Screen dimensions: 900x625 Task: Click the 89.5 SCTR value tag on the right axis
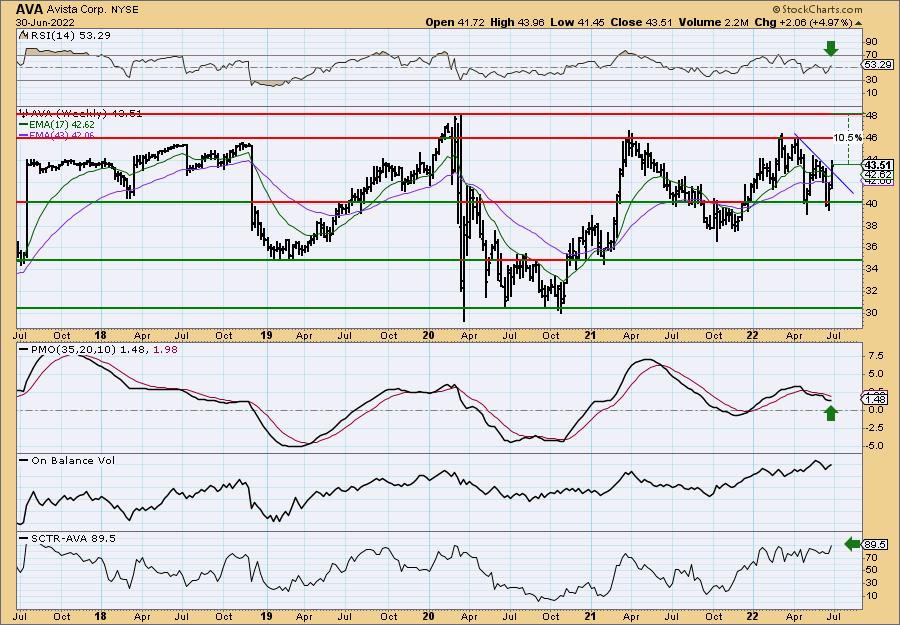coord(875,545)
